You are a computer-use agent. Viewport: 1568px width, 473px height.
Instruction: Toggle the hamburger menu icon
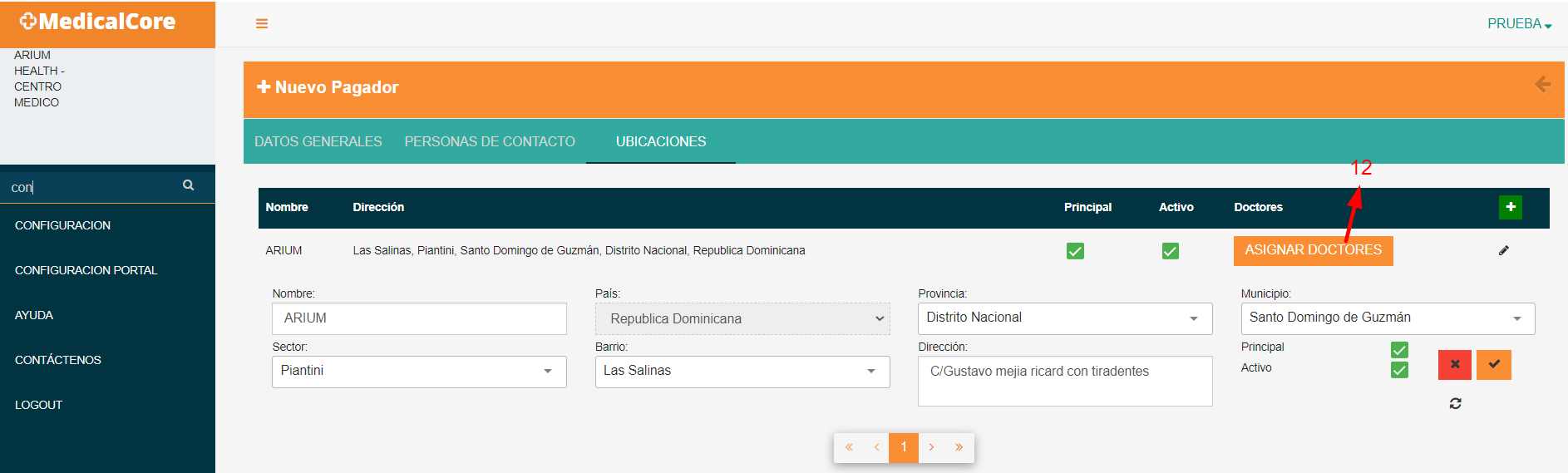(262, 23)
